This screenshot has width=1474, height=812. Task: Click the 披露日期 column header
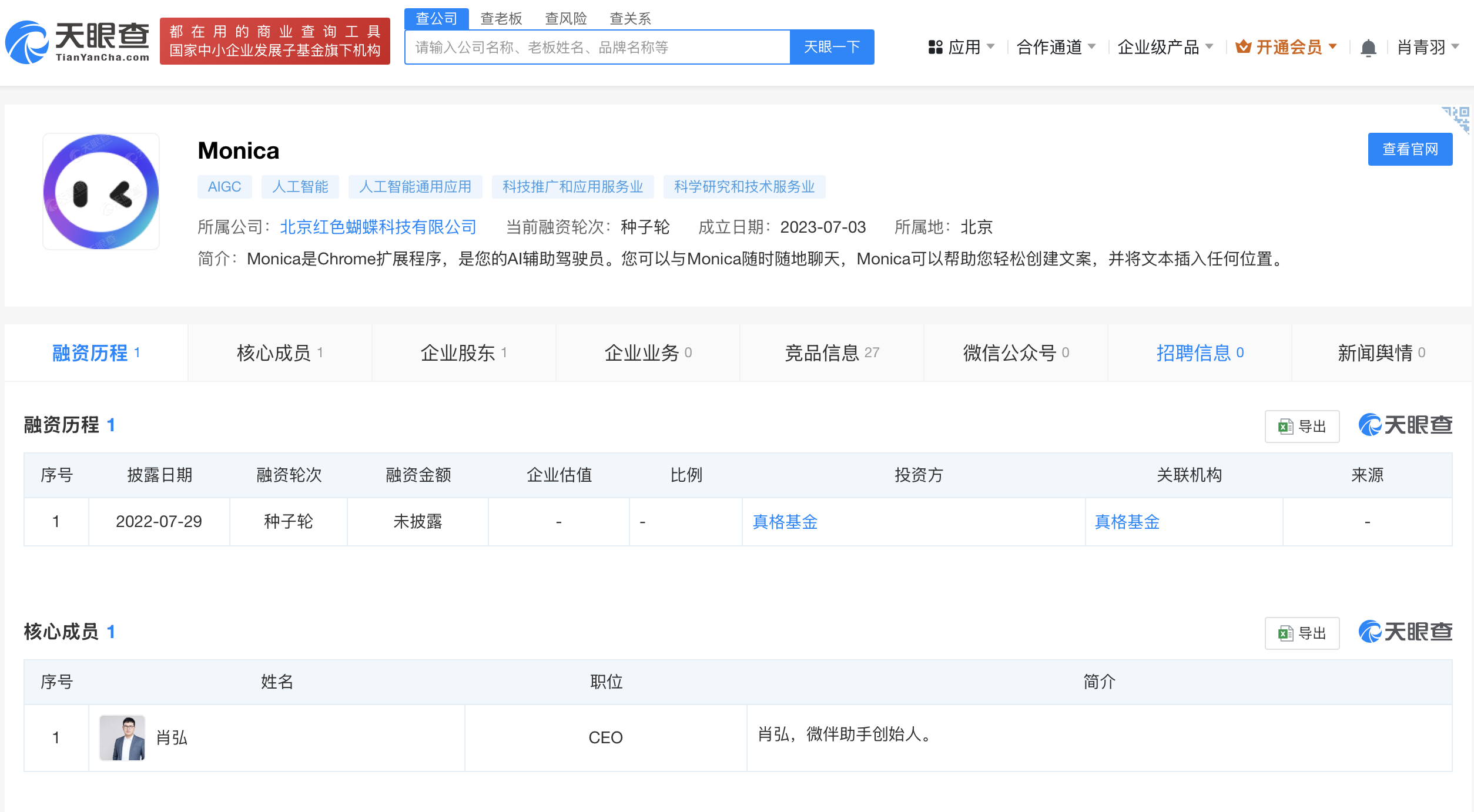[x=160, y=475]
